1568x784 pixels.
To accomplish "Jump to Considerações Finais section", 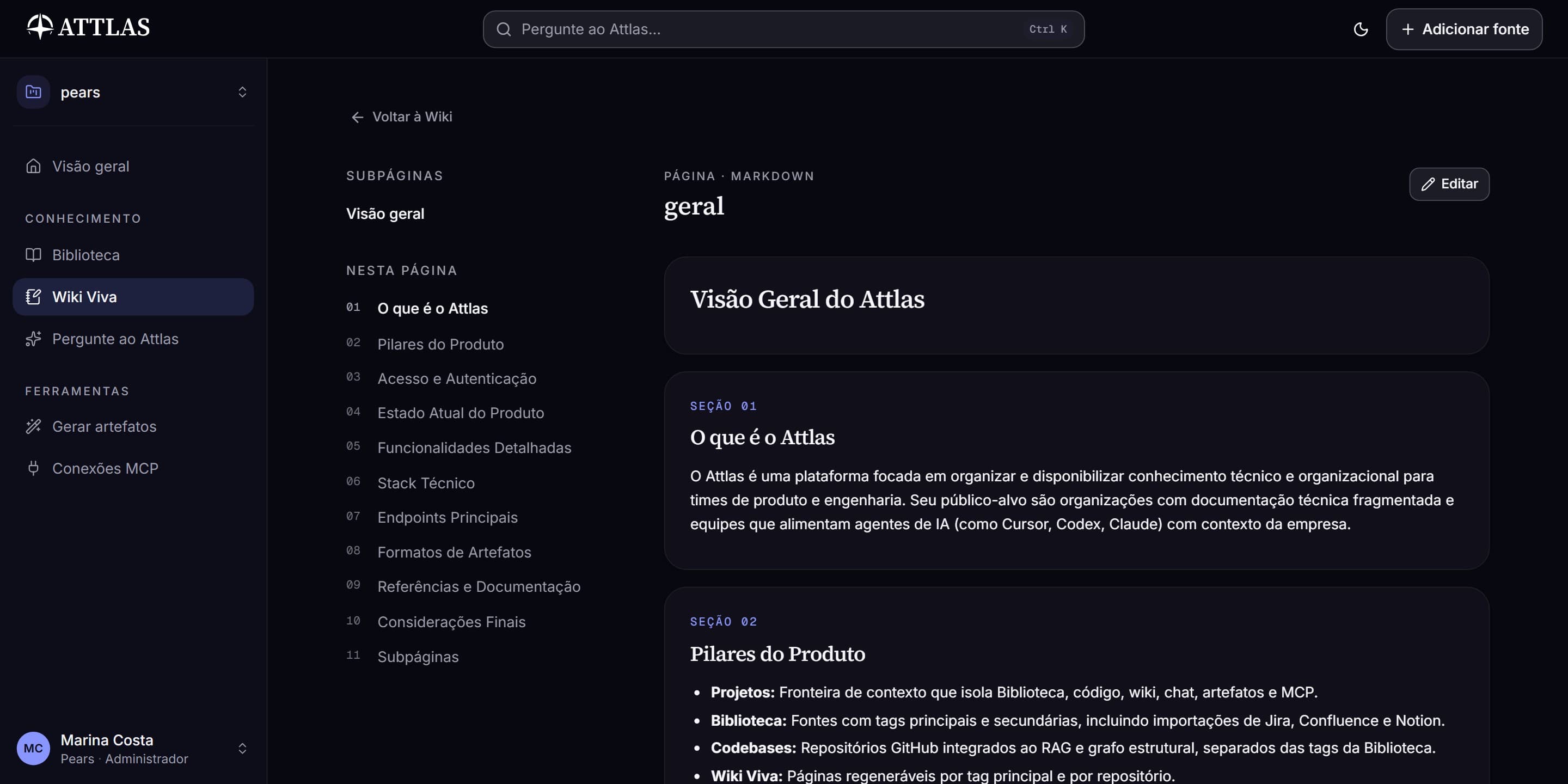I will click(452, 621).
